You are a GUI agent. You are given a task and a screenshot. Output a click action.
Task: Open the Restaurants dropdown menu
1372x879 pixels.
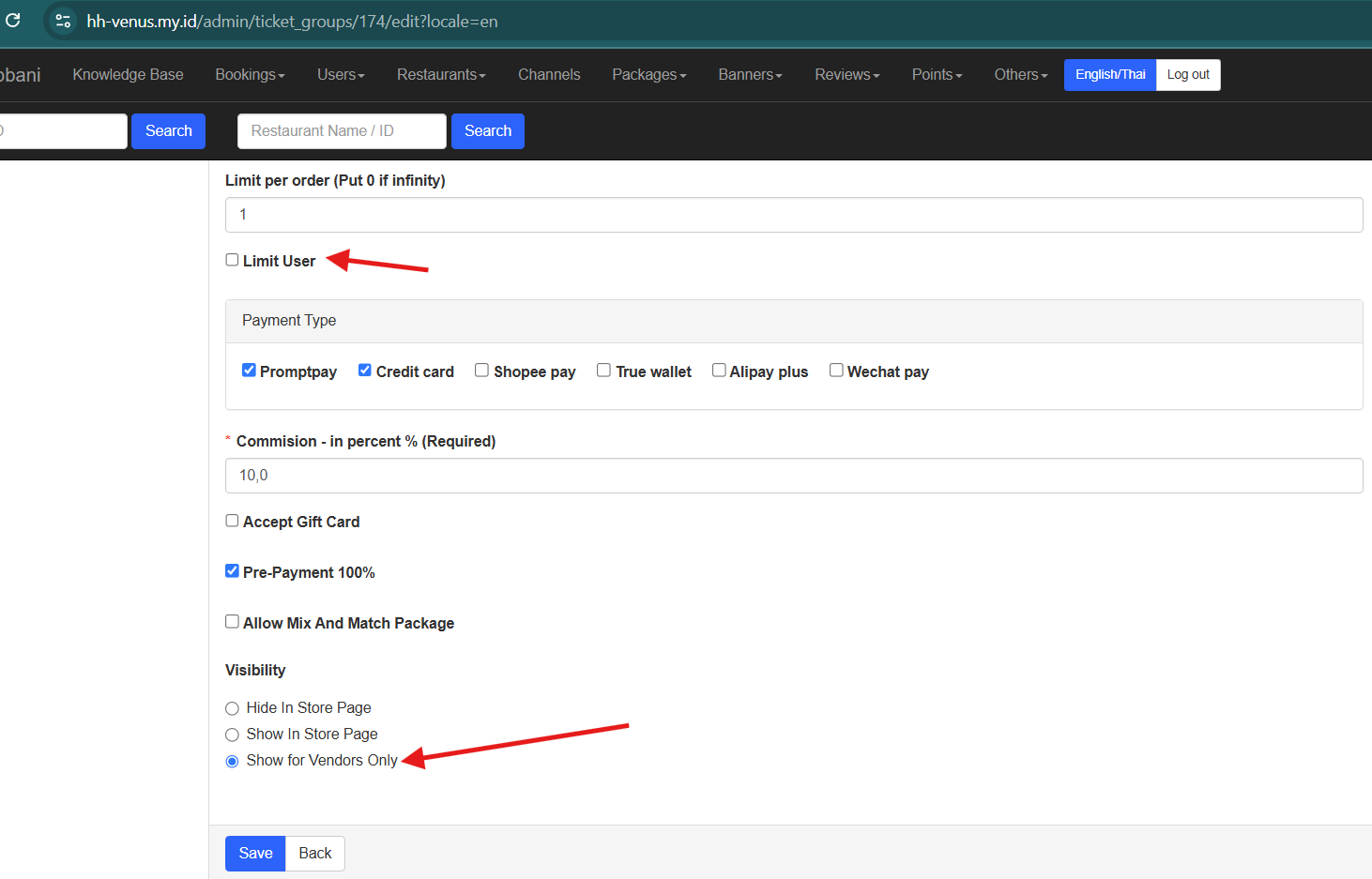tap(440, 75)
